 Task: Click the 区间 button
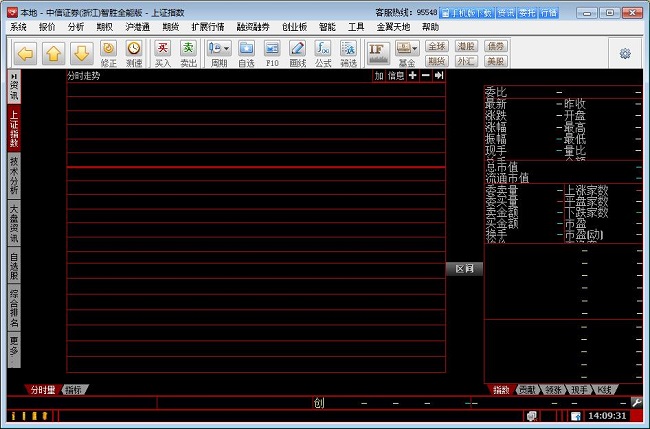tap(464, 269)
